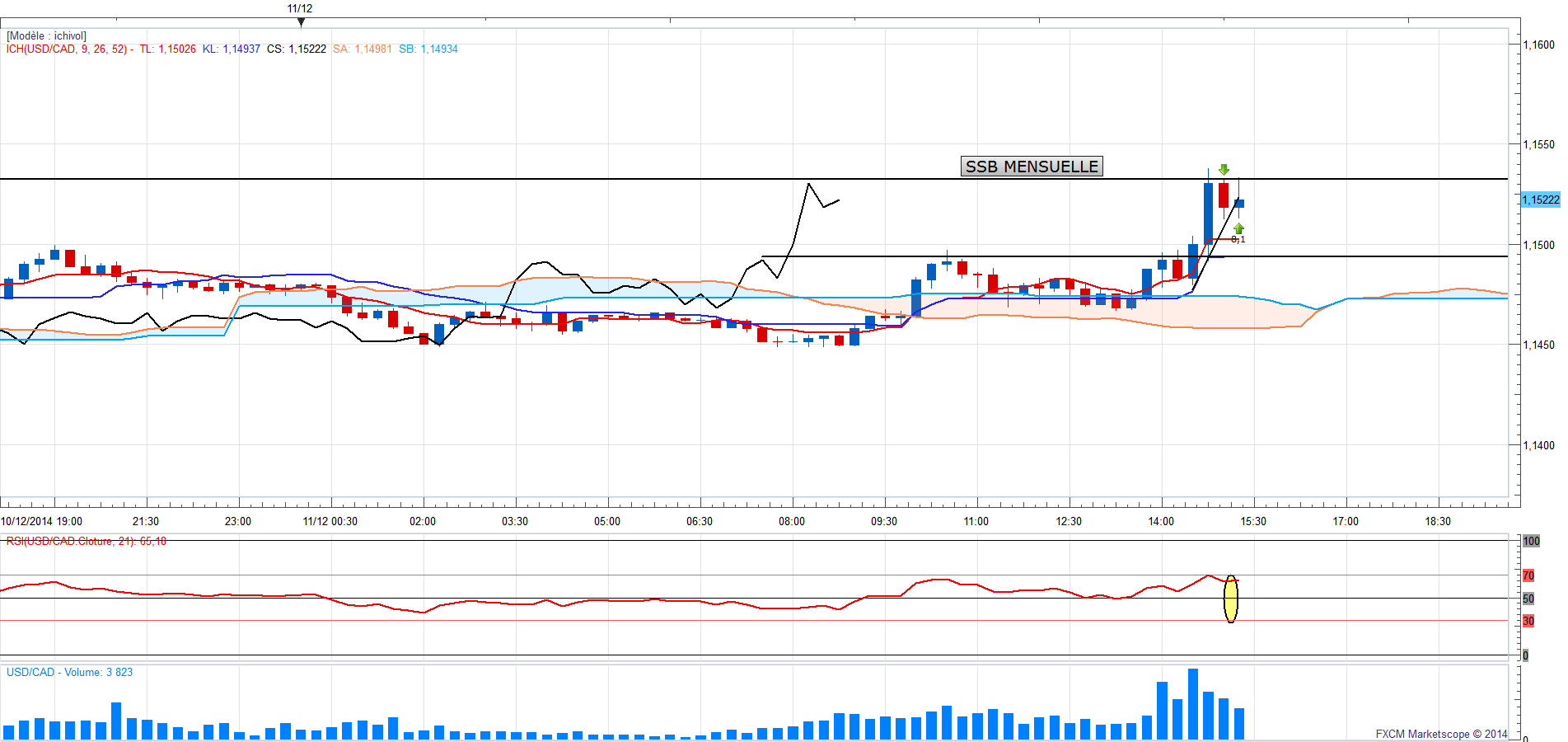Click the green up arrow signal below the candle
Image resolution: width=1568 pixels, height=742 pixels.
pyautogui.click(x=1238, y=228)
